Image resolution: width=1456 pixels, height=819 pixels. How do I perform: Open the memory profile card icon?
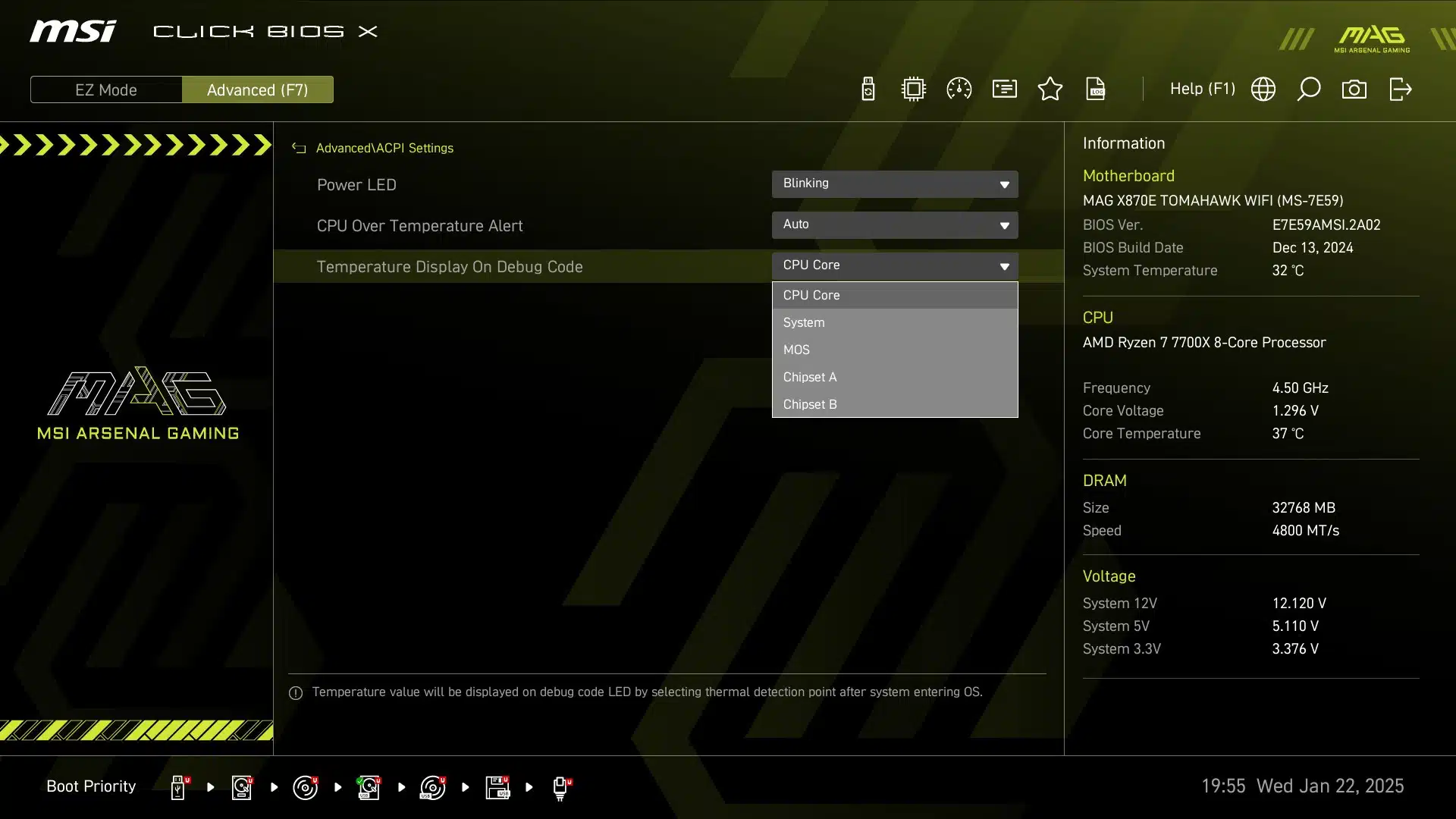pyautogui.click(x=1005, y=89)
